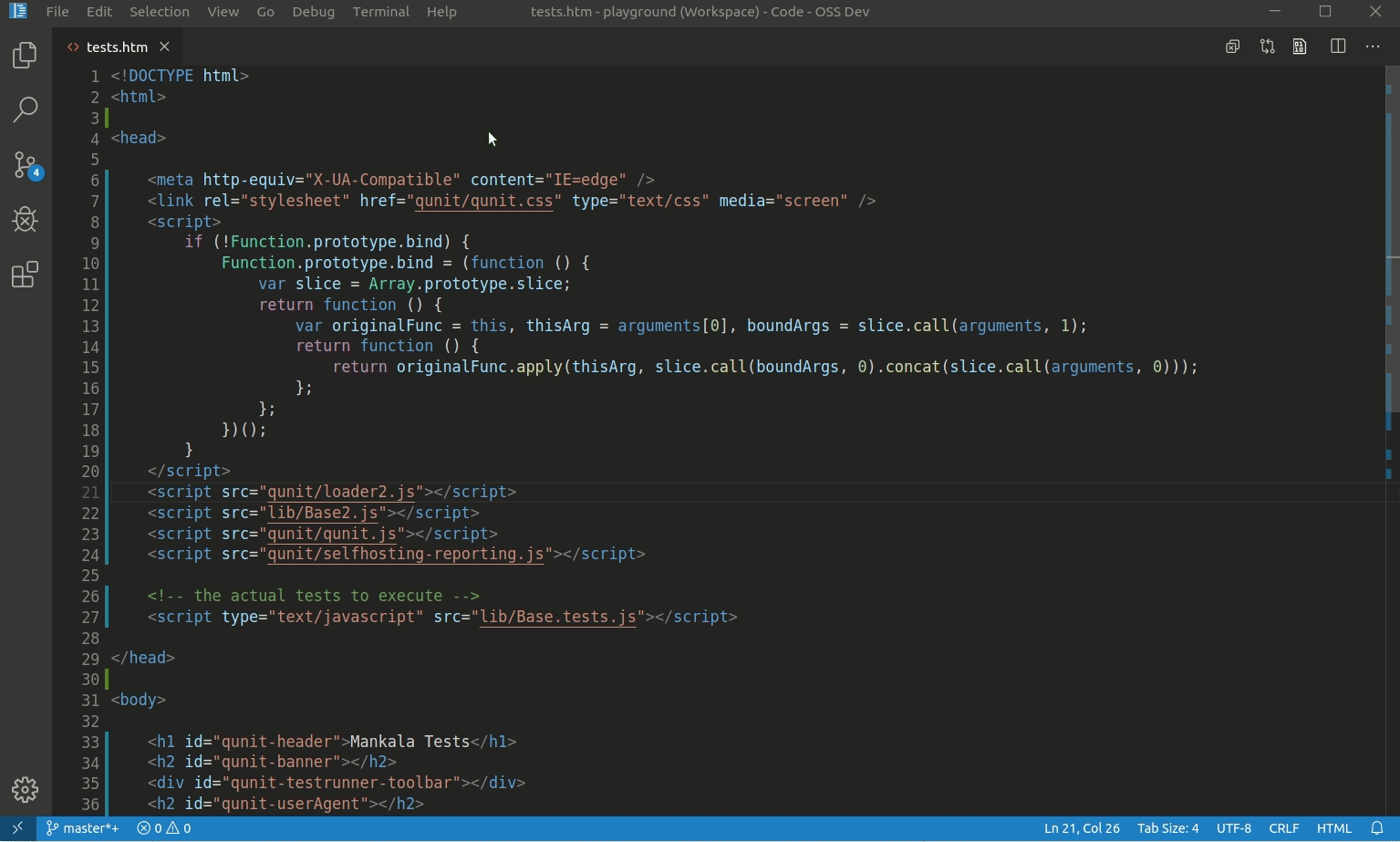
Task: Toggle the Open Changes binary preview icon
Action: coord(1300,46)
